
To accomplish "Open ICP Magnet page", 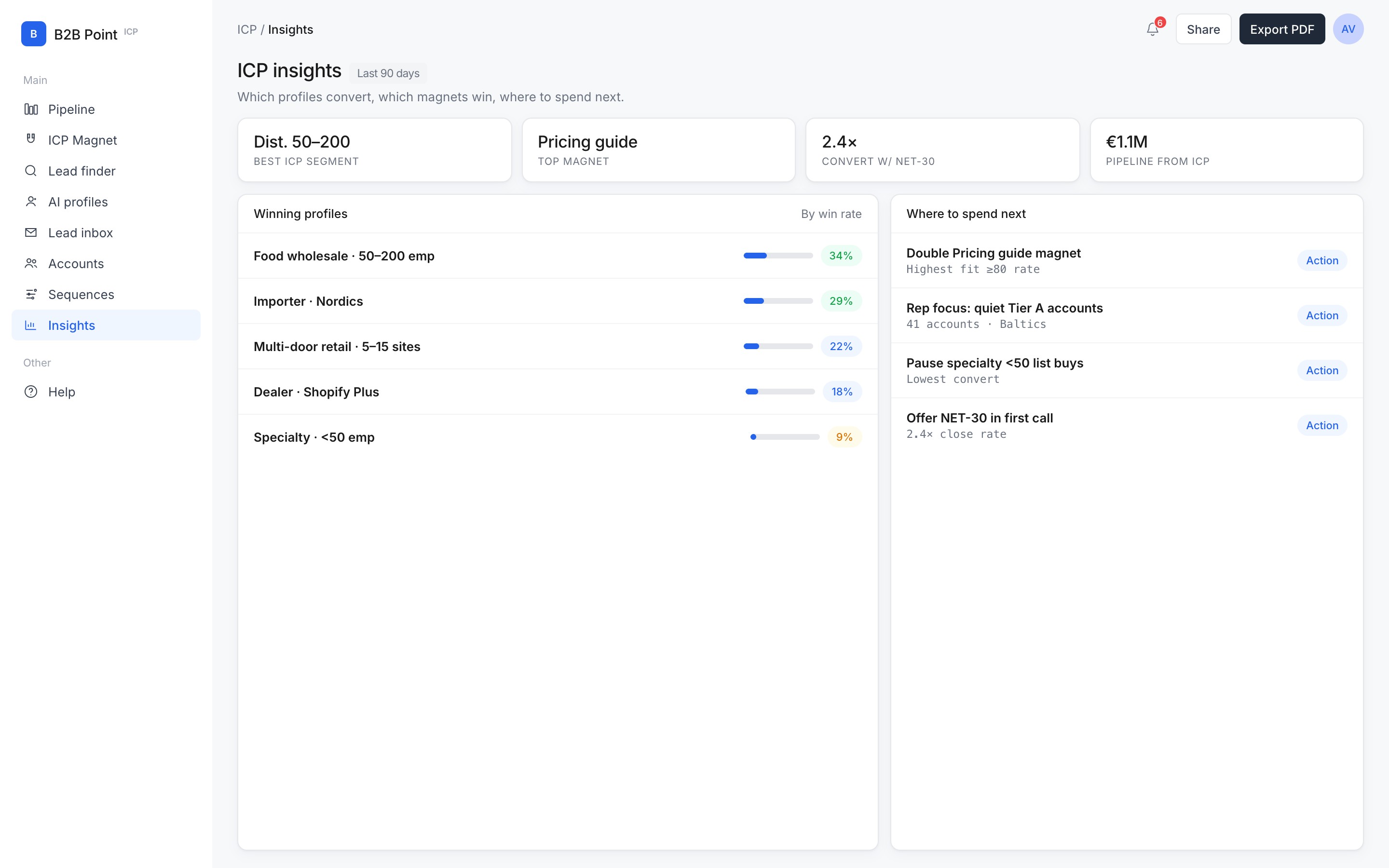I will (106, 140).
